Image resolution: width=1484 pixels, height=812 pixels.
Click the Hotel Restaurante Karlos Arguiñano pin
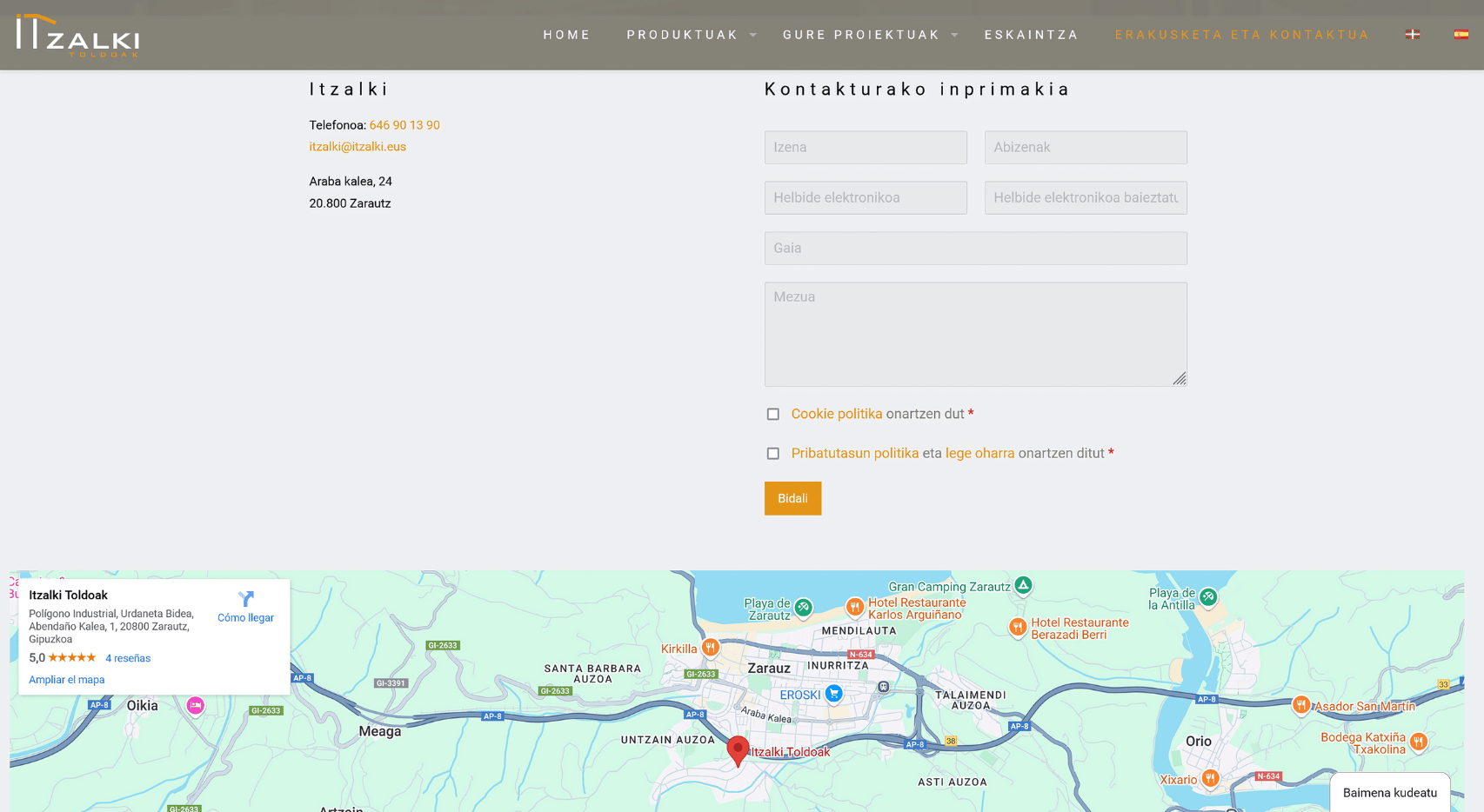(x=856, y=607)
